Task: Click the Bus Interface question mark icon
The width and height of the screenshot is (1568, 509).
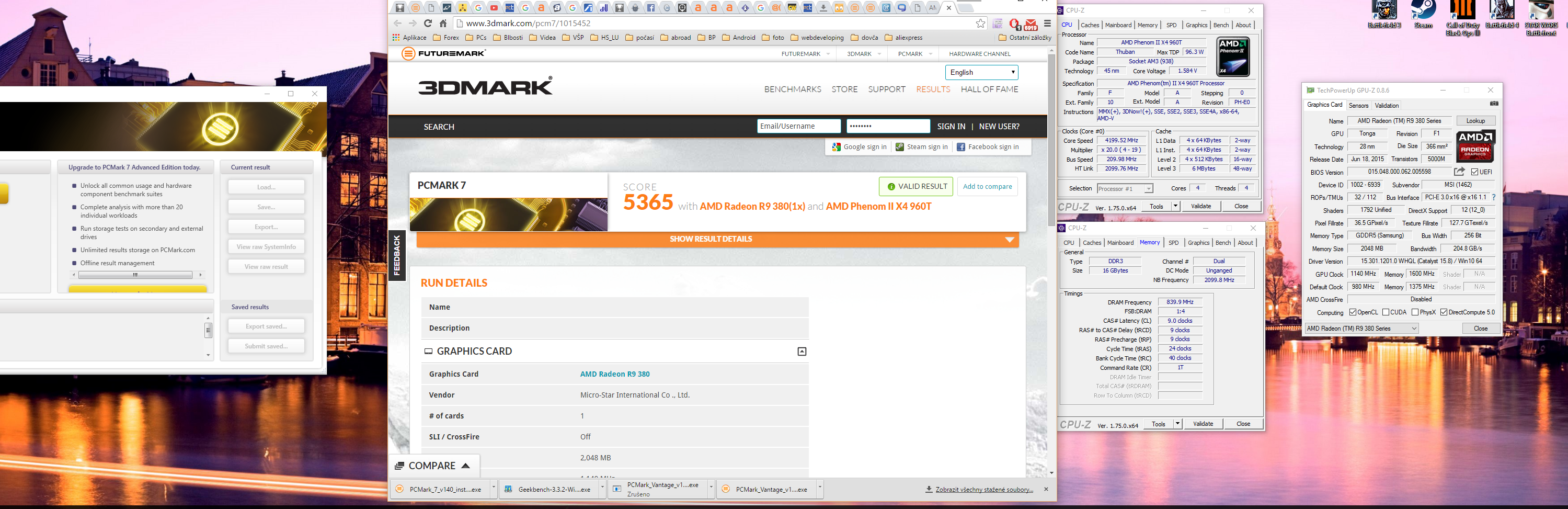Action: point(1493,197)
